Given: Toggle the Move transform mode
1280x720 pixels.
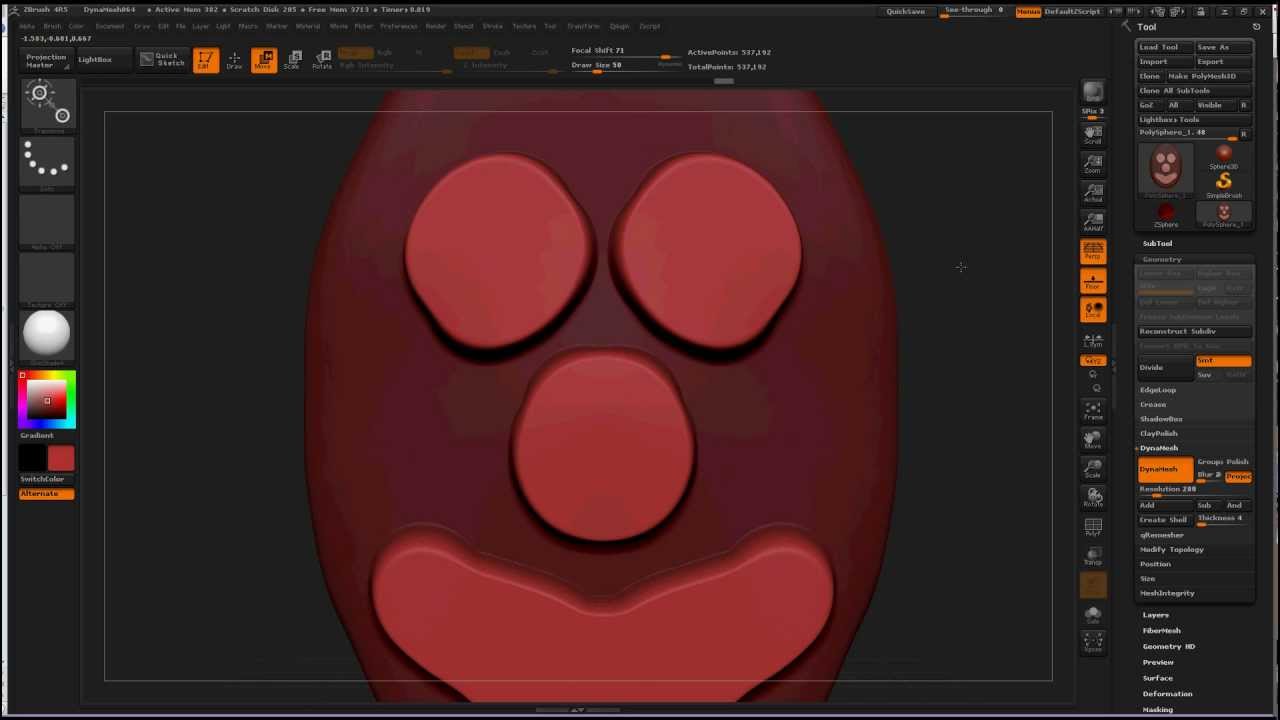Looking at the screenshot, I should [264, 60].
